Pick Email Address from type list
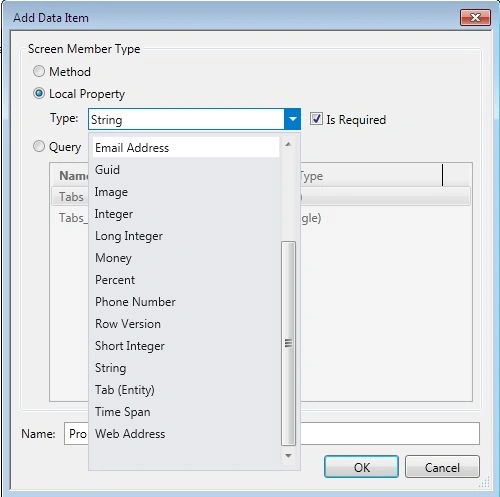Viewport: 500px width, 497px height. [186, 147]
